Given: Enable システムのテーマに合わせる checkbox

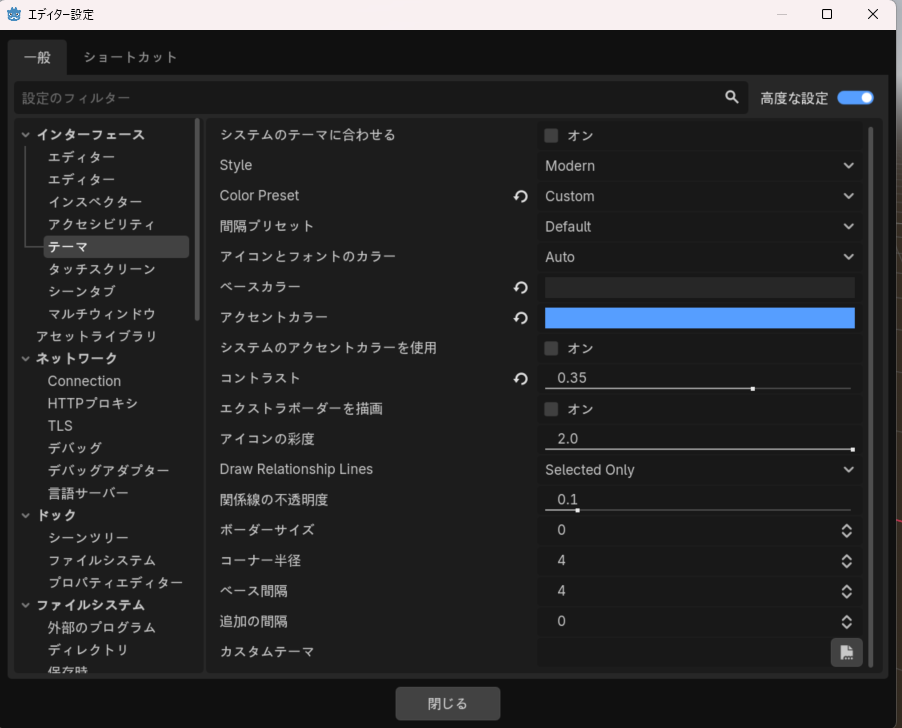Looking at the screenshot, I should 549,135.
